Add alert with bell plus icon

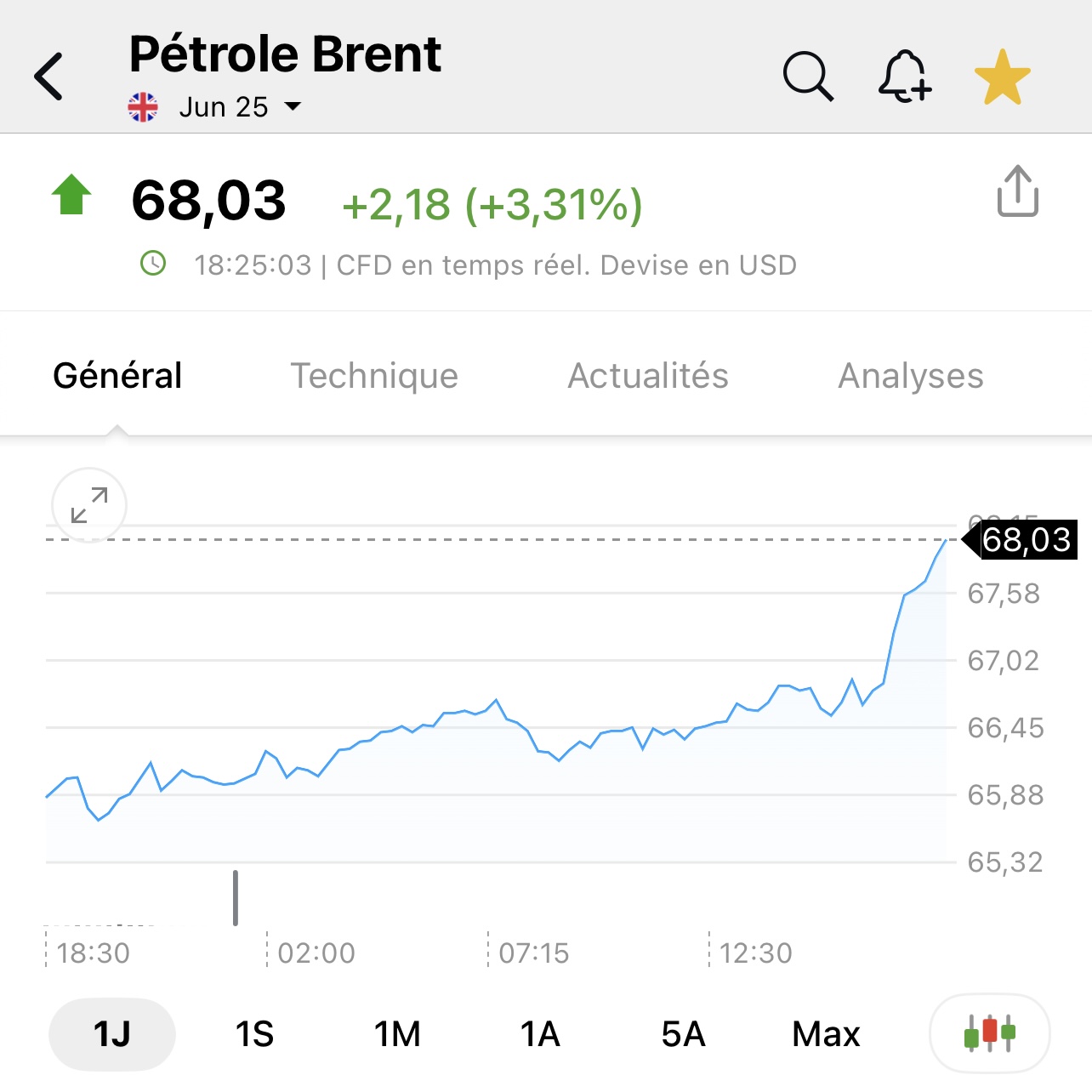tap(905, 77)
